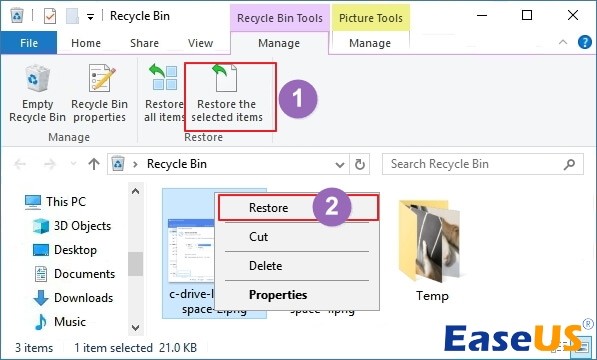Maximize the Recycle Bin window
This screenshot has height=360, width=597.
click(x=527, y=16)
